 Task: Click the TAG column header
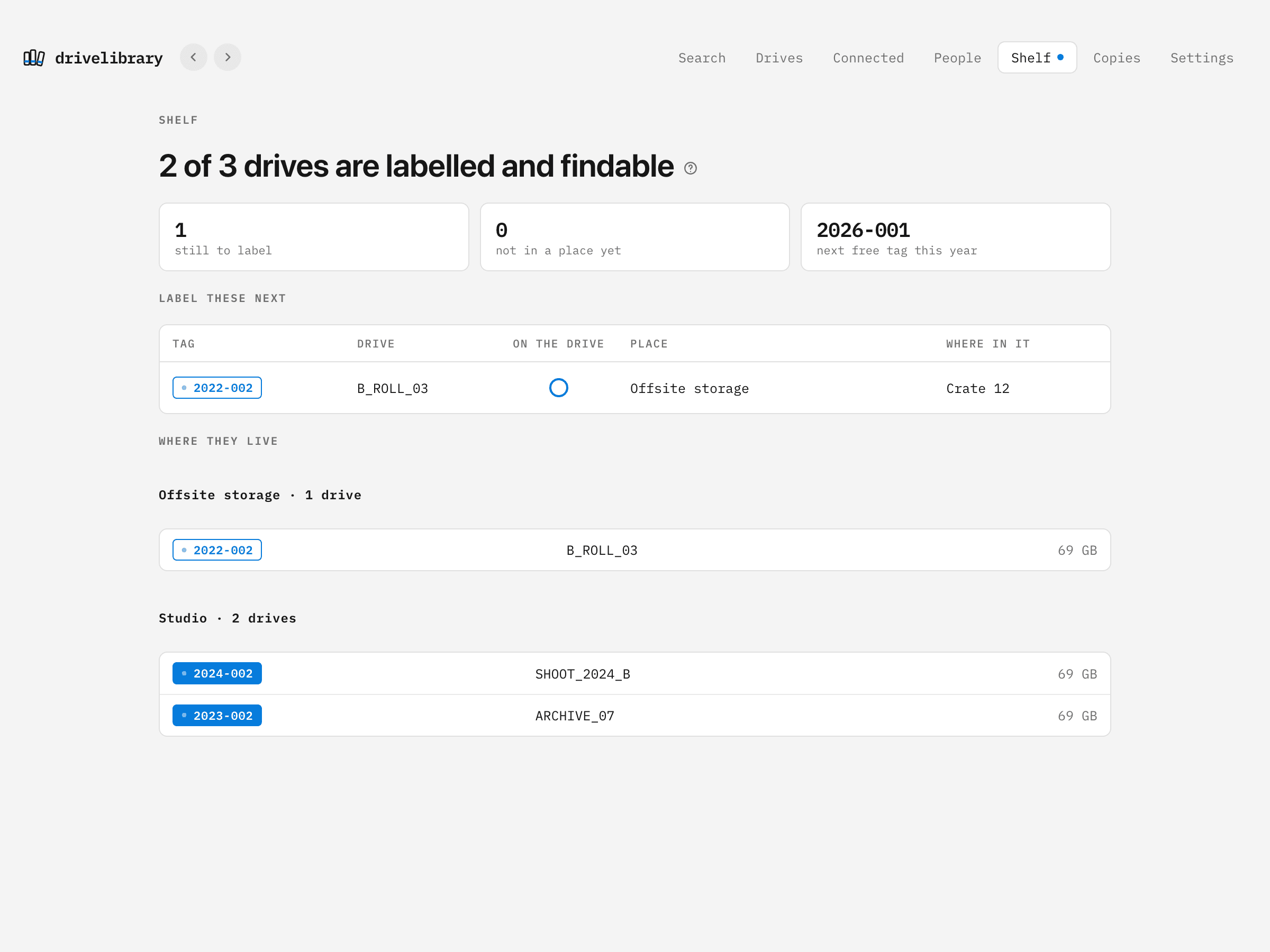184,344
